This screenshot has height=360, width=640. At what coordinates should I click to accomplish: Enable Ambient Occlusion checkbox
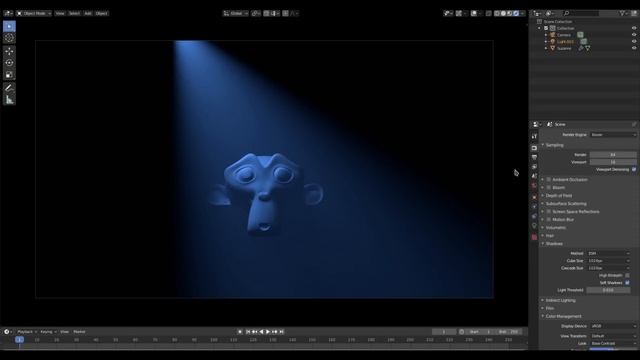tap(549, 179)
